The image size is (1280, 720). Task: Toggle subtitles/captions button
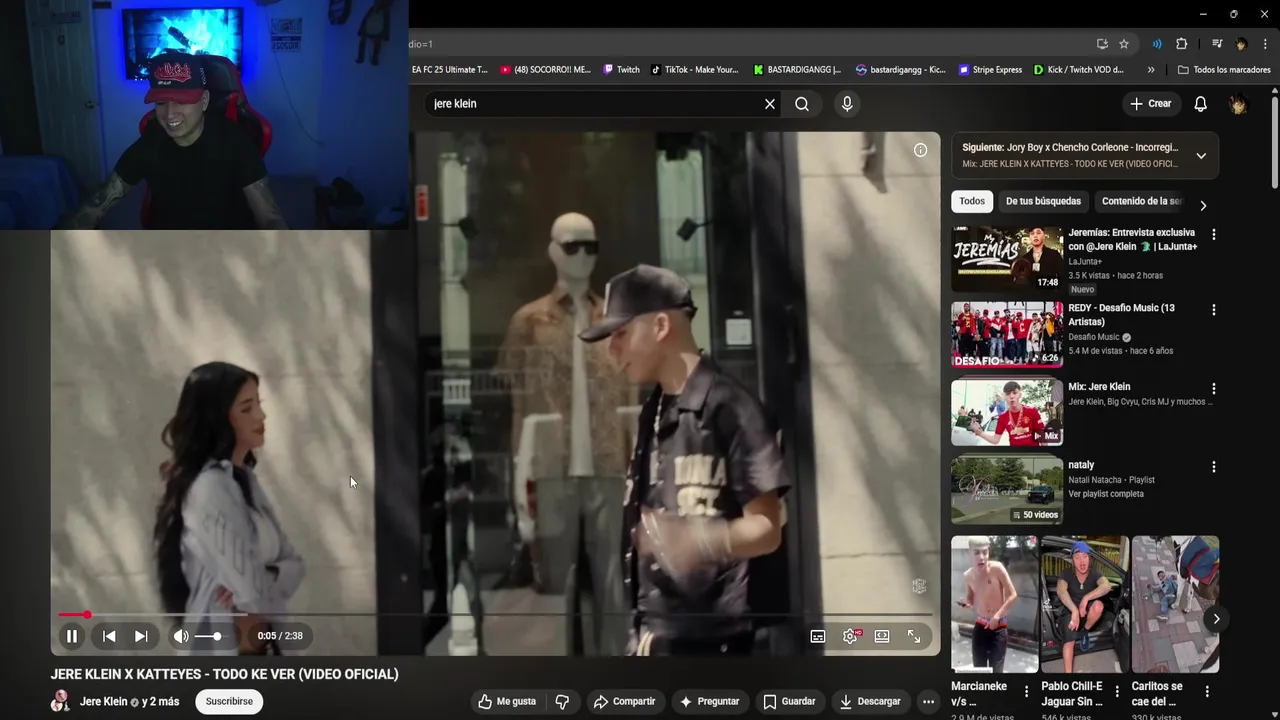[818, 636]
